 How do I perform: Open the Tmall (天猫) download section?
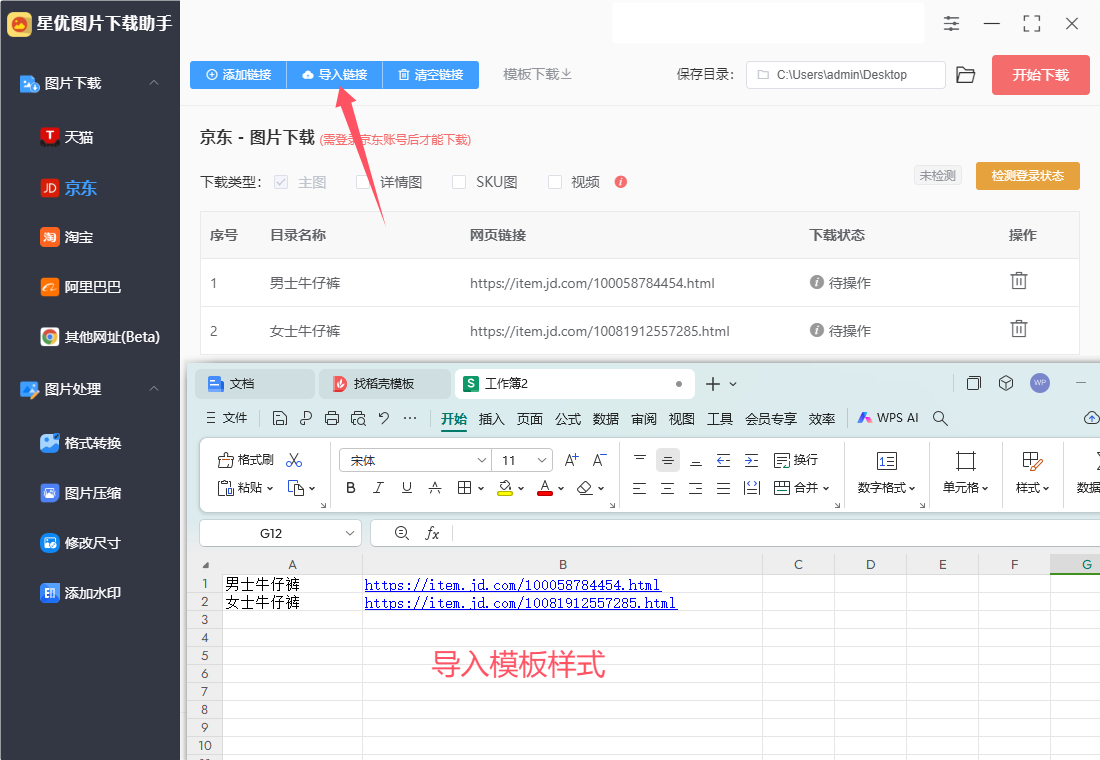click(67, 137)
